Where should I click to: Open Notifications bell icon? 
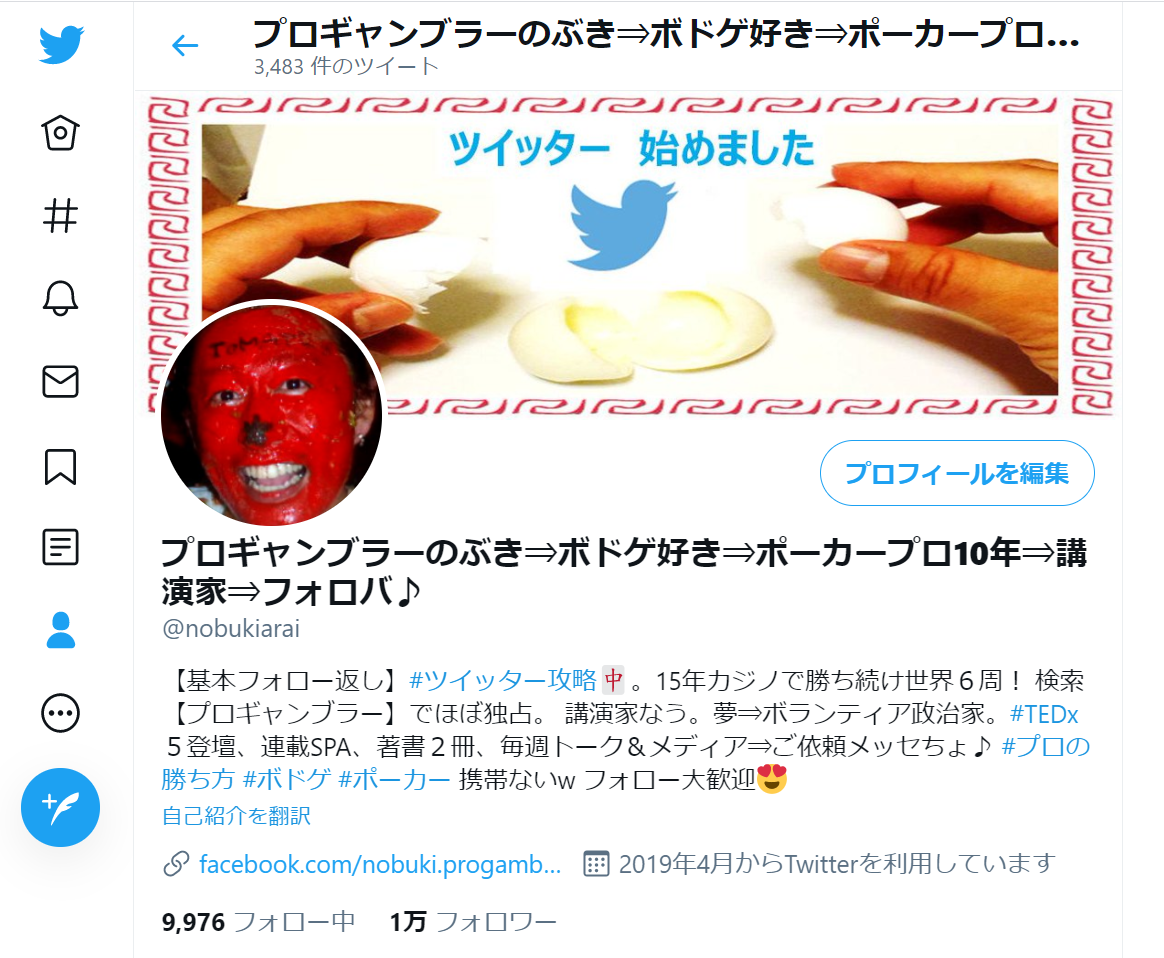(60, 298)
